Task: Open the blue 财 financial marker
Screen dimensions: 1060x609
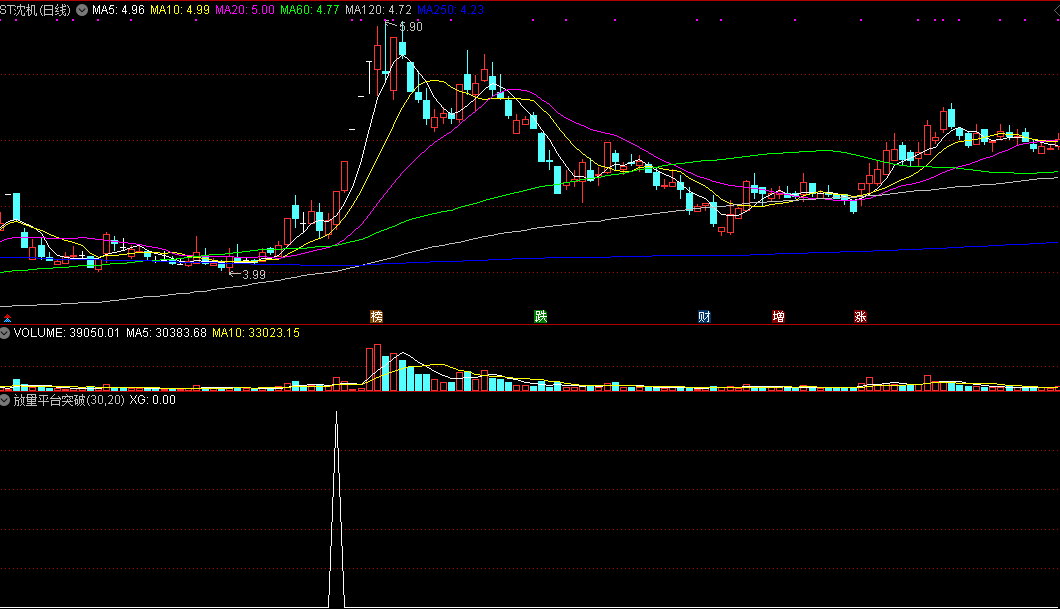Action: (x=704, y=317)
